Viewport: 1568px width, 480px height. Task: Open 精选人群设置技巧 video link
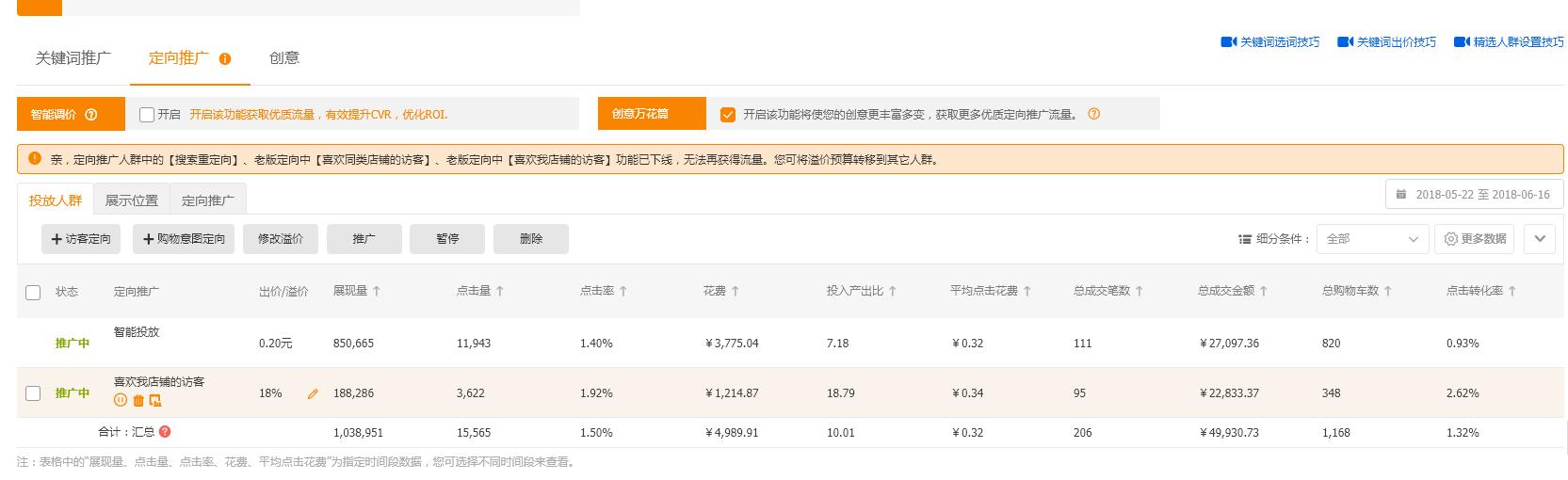click(x=1509, y=42)
